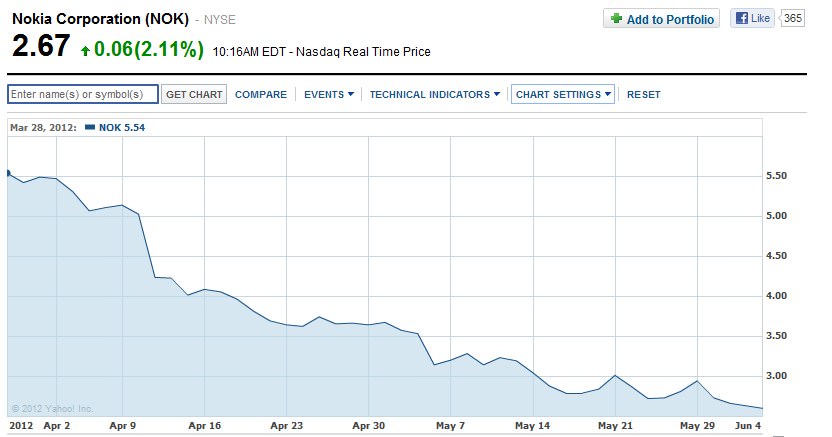Click the NYSE exchange label

coord(219,20)
